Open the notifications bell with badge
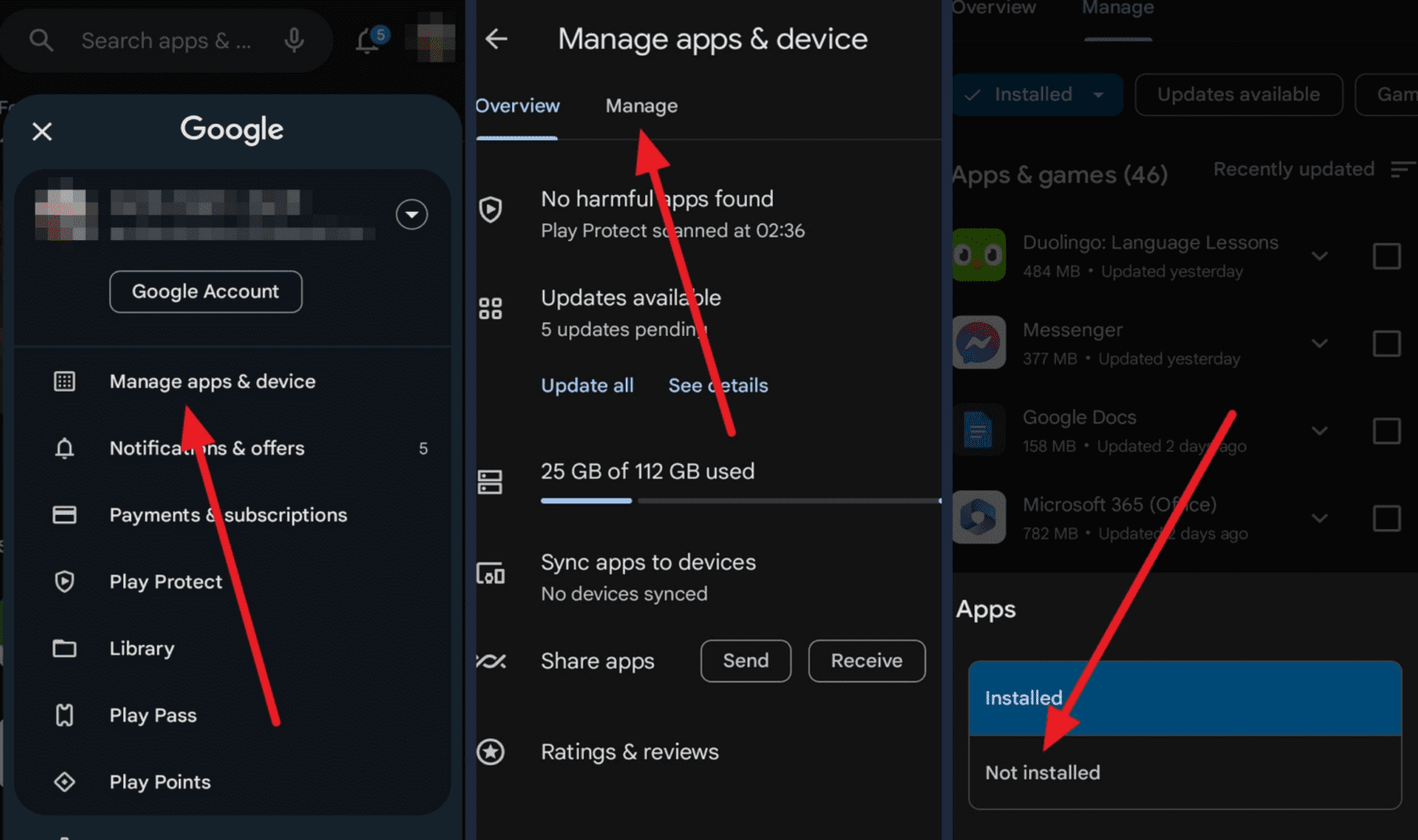The image size is (1418, 840). (370, 40)
